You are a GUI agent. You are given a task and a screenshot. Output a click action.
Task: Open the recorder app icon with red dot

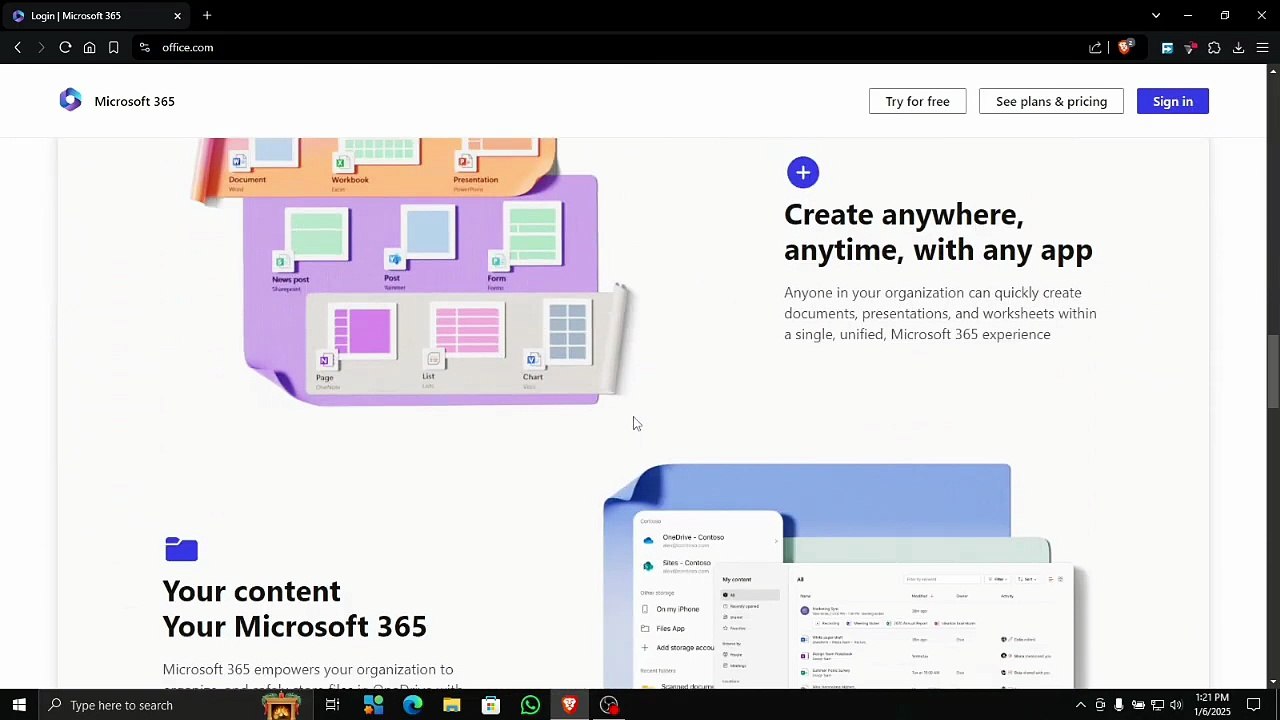(609, 705)
